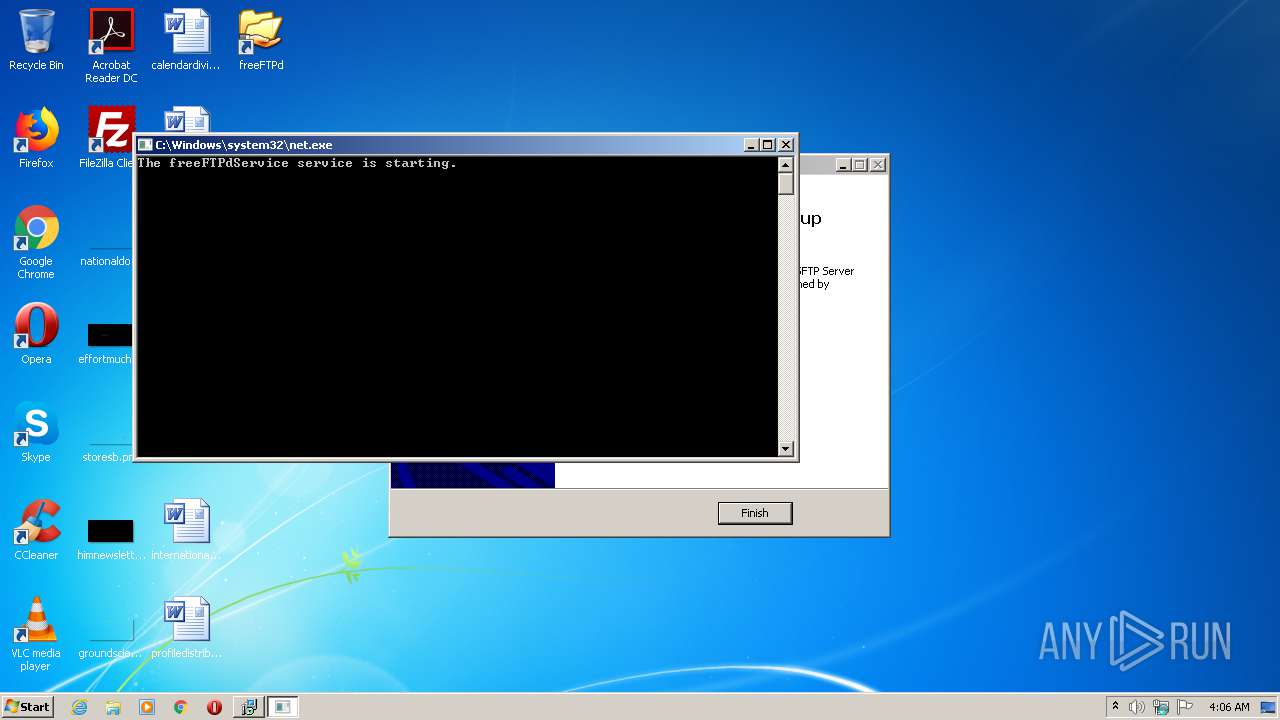The width and height of the screenshot is (1280, 720).
Task: Launch VLC media player desktop shortcut
Action: (36, 634)
